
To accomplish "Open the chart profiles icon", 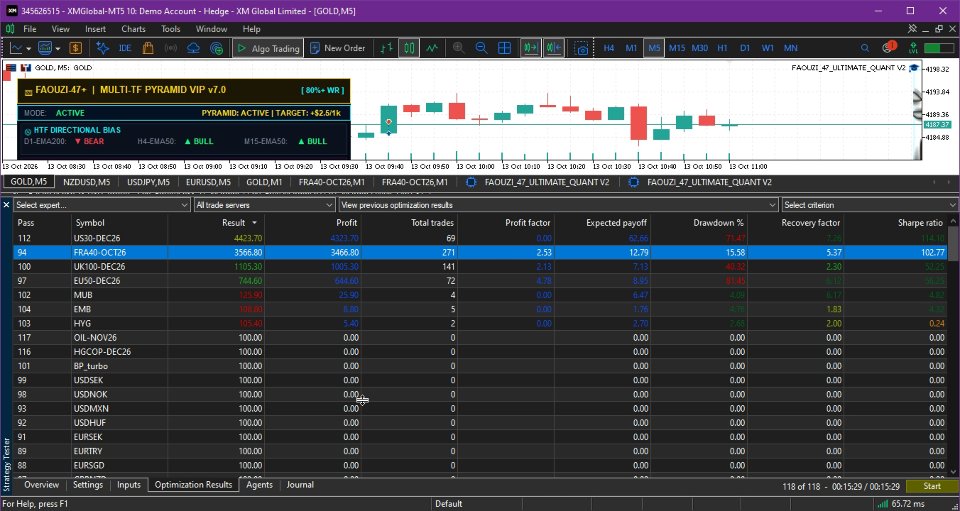I will (45, 48).
